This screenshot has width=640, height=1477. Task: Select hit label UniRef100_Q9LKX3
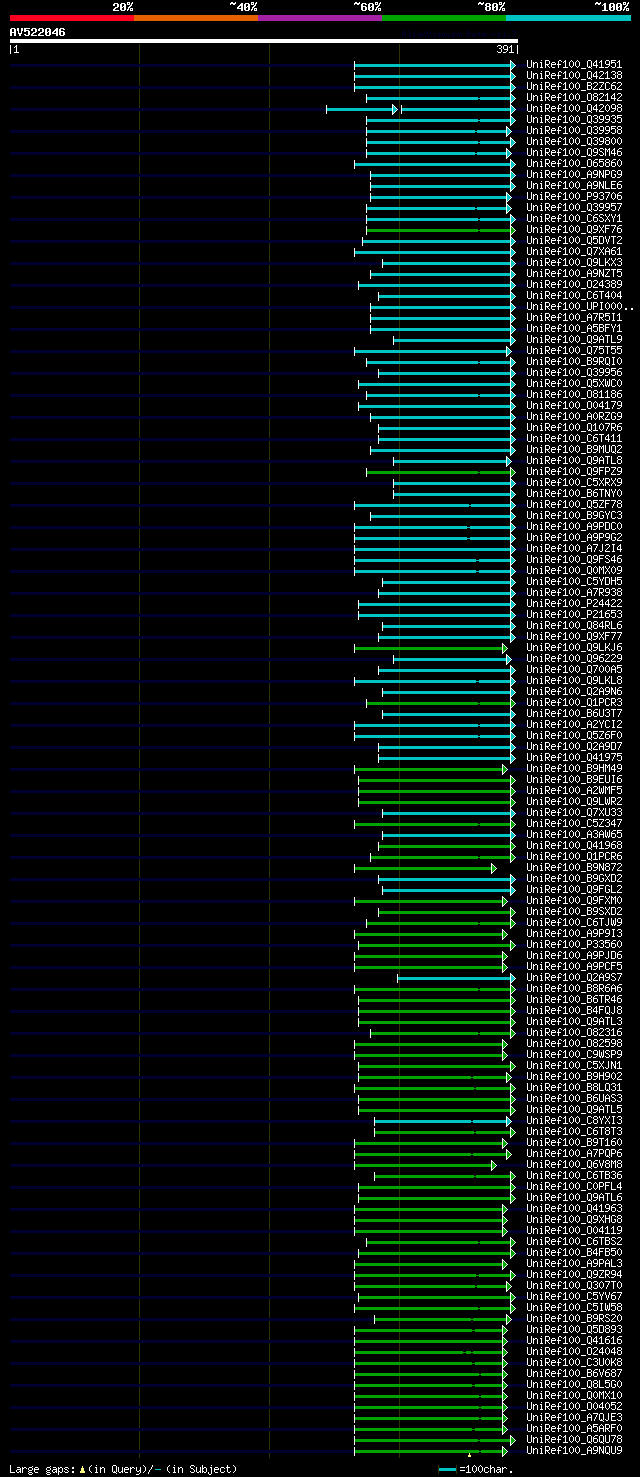tap(574, 262)
